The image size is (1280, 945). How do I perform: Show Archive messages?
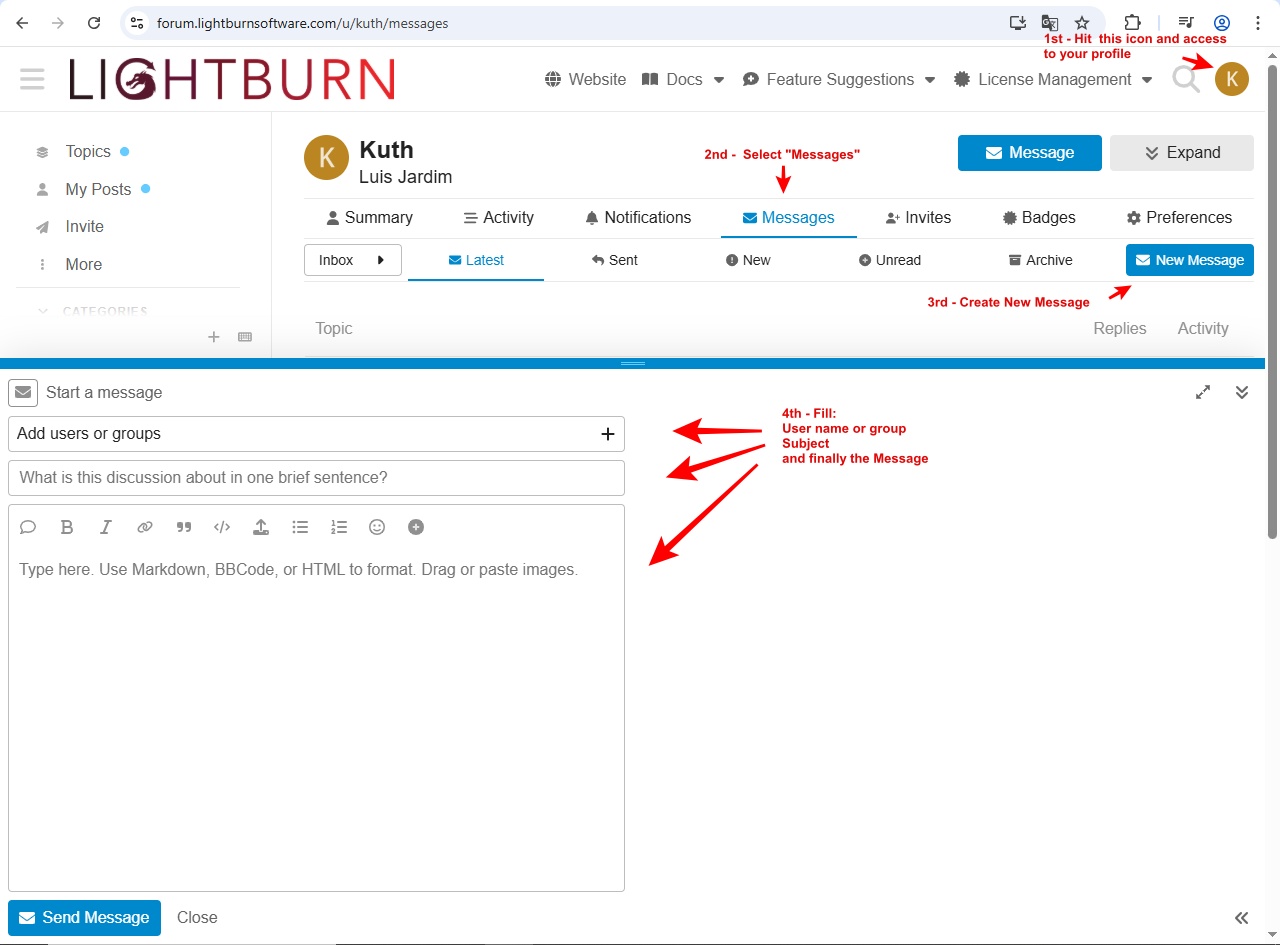tap(1040, 260)
